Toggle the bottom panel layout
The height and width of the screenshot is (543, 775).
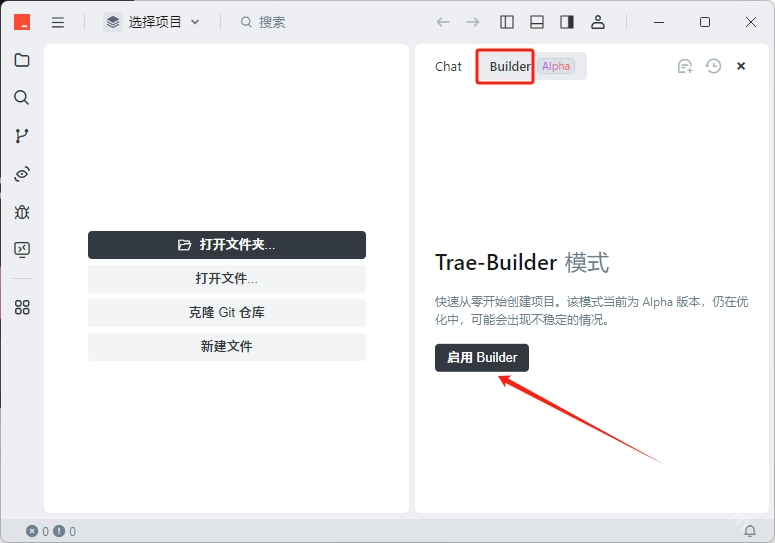pyautogui.click(x=537, y=22)
